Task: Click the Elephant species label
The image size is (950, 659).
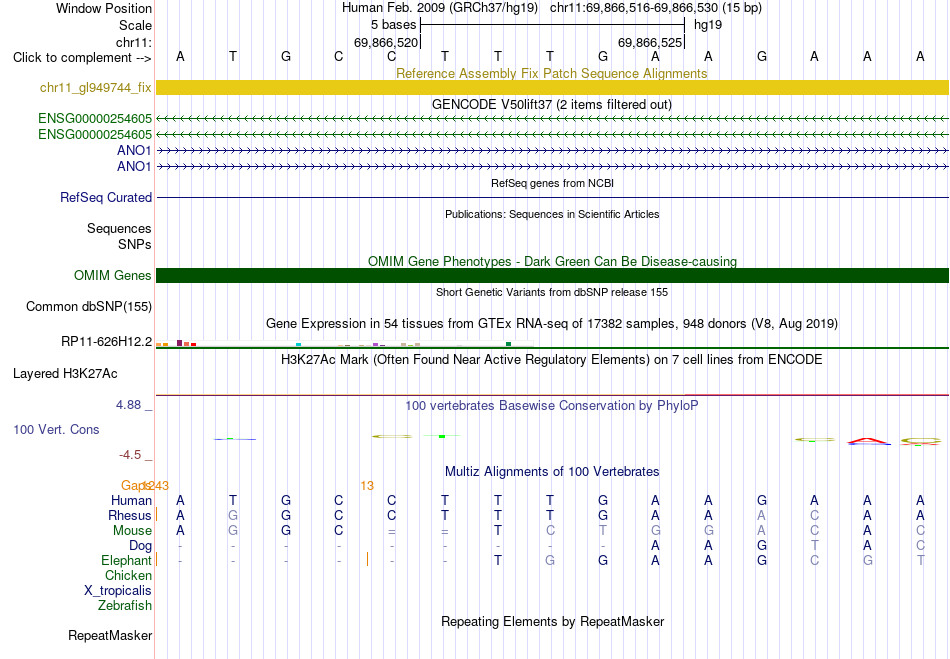Action: point(127,560)
